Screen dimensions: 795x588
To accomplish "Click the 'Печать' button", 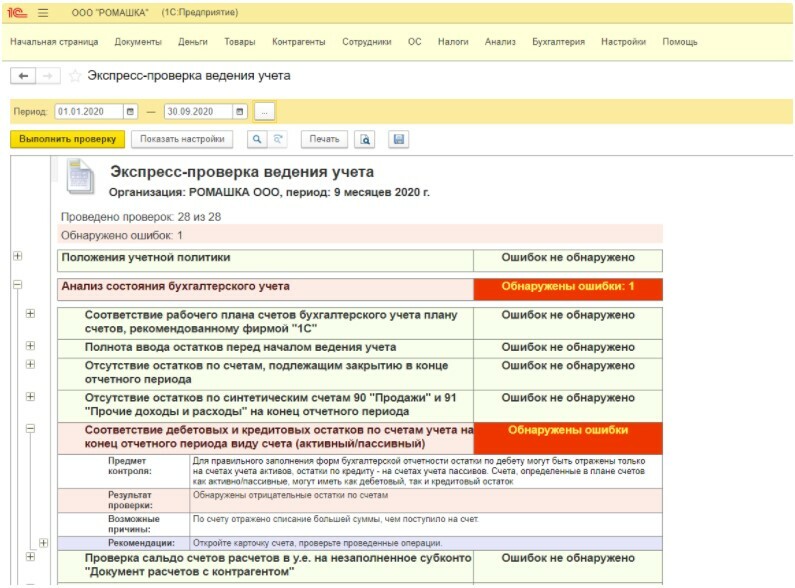I will 324,140.
